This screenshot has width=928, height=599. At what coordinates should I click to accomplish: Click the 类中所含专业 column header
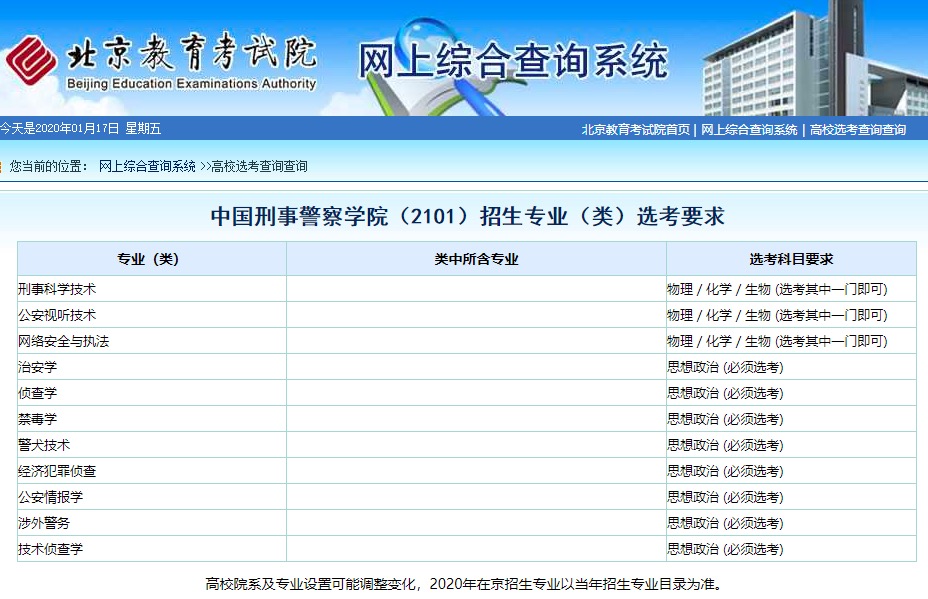coord(476,259)
